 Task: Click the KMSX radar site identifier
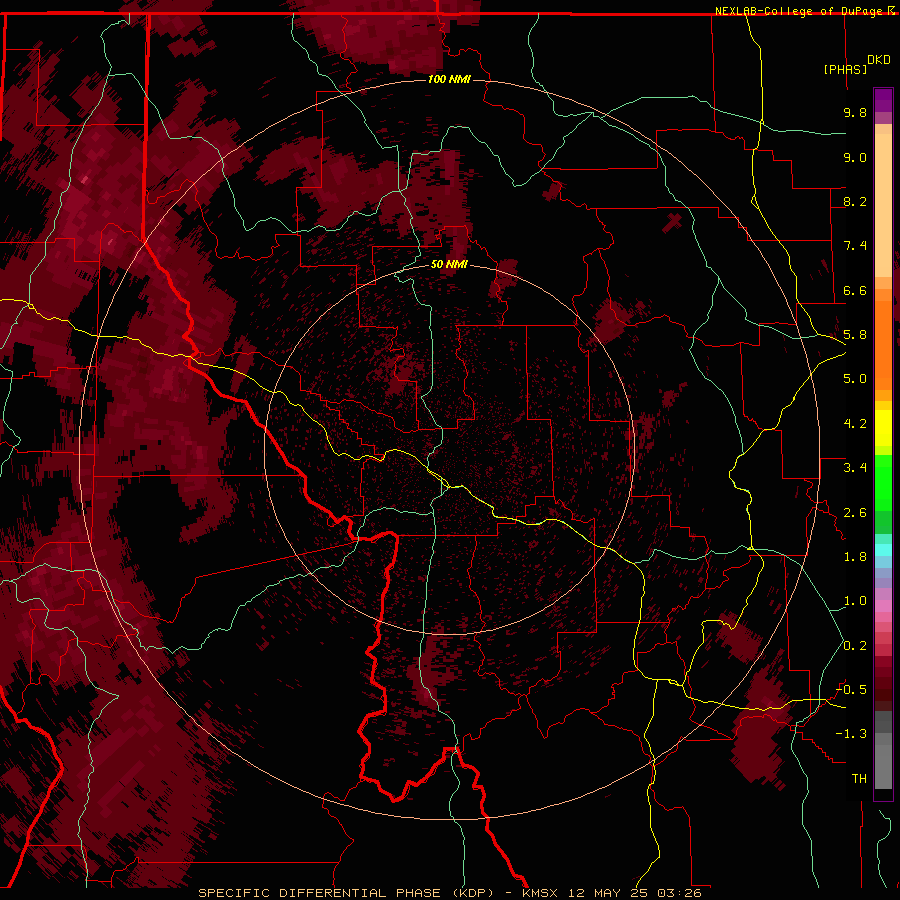pyautogui.click(x=540, y=893)
